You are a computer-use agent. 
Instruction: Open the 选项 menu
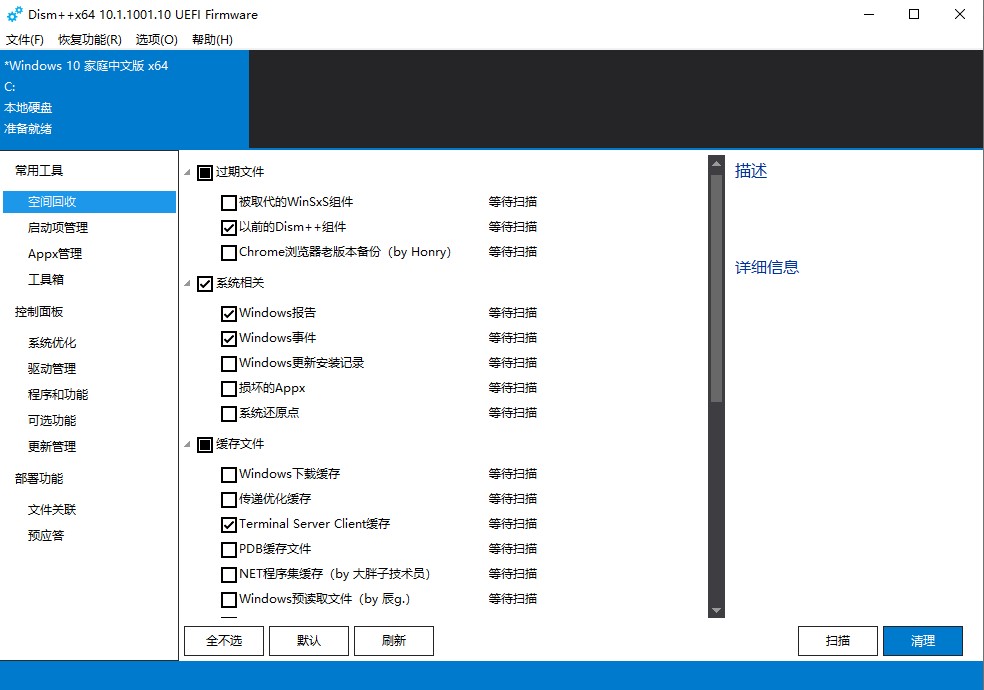156,39
